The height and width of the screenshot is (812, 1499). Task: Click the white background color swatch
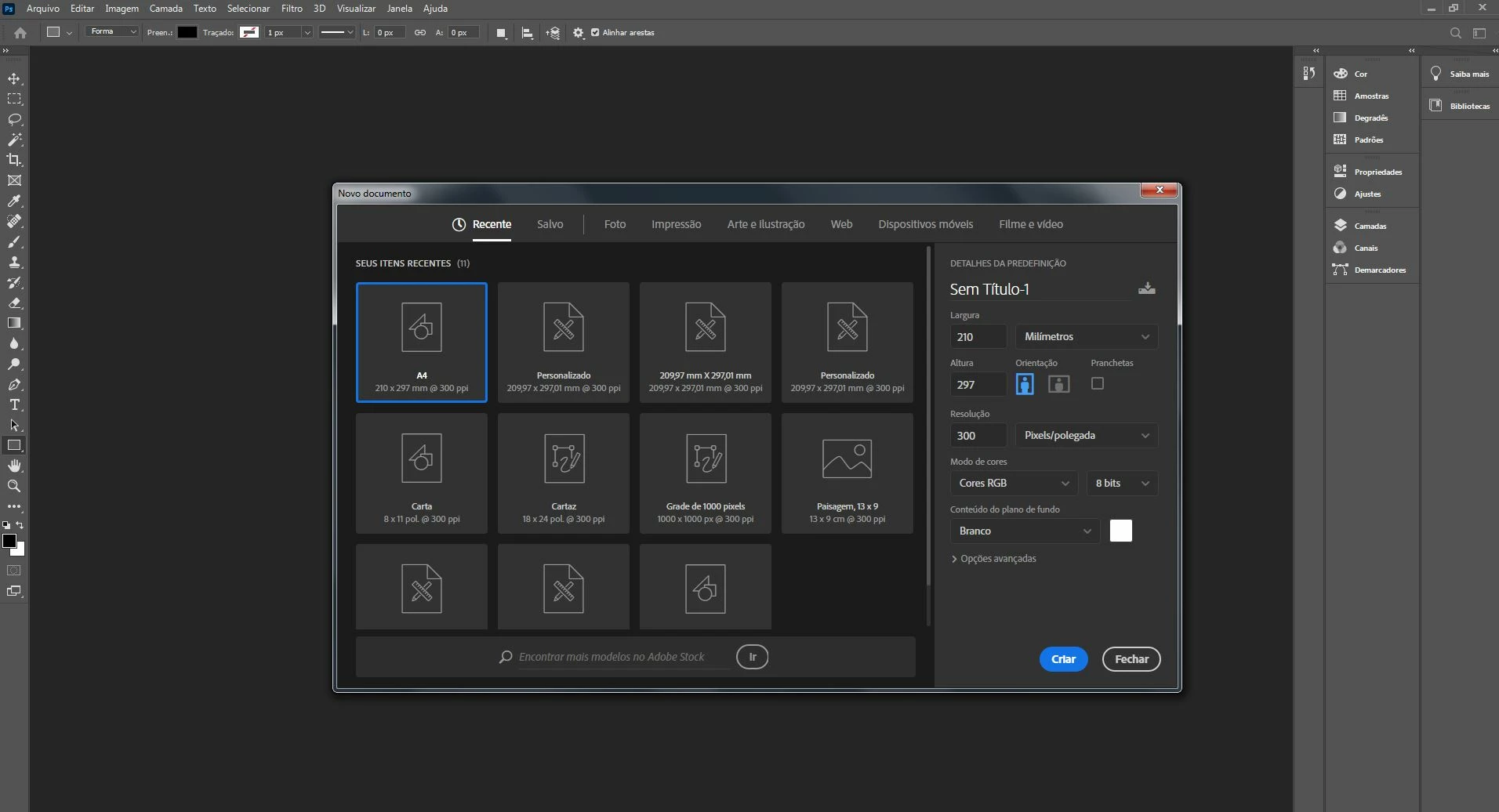(x=1121, y=531)
